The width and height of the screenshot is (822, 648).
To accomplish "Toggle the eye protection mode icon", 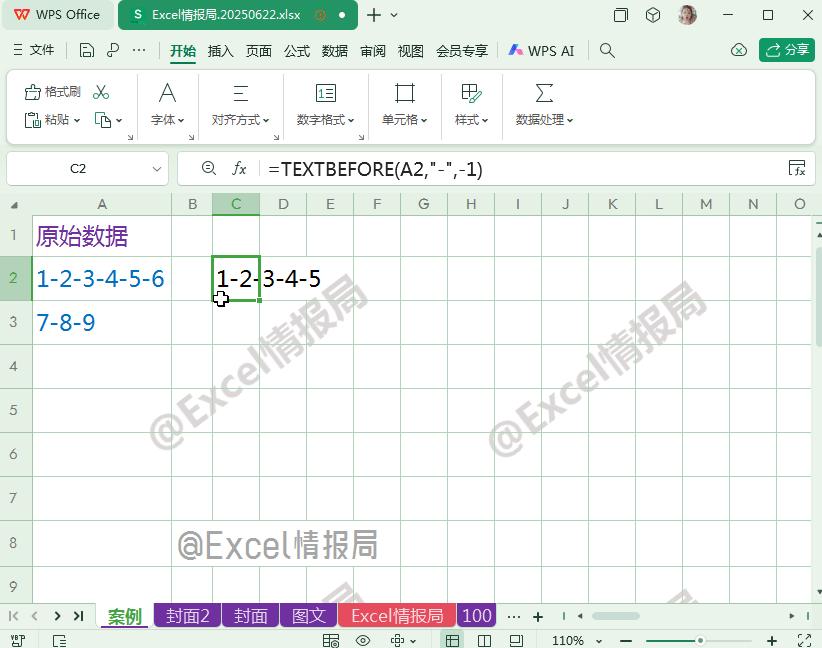I will click(362, 639).
